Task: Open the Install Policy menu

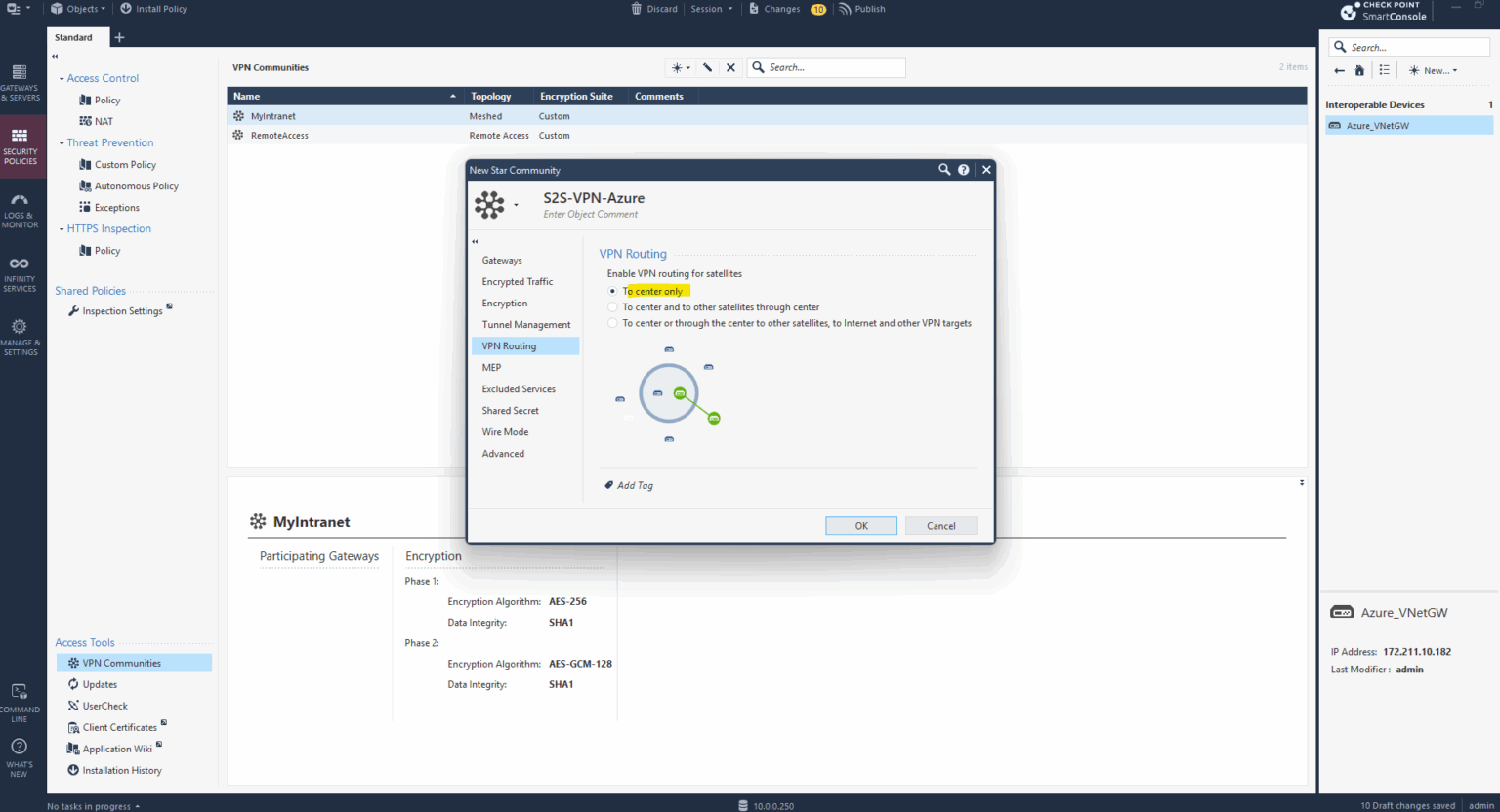Action: (x=152, y=8)
